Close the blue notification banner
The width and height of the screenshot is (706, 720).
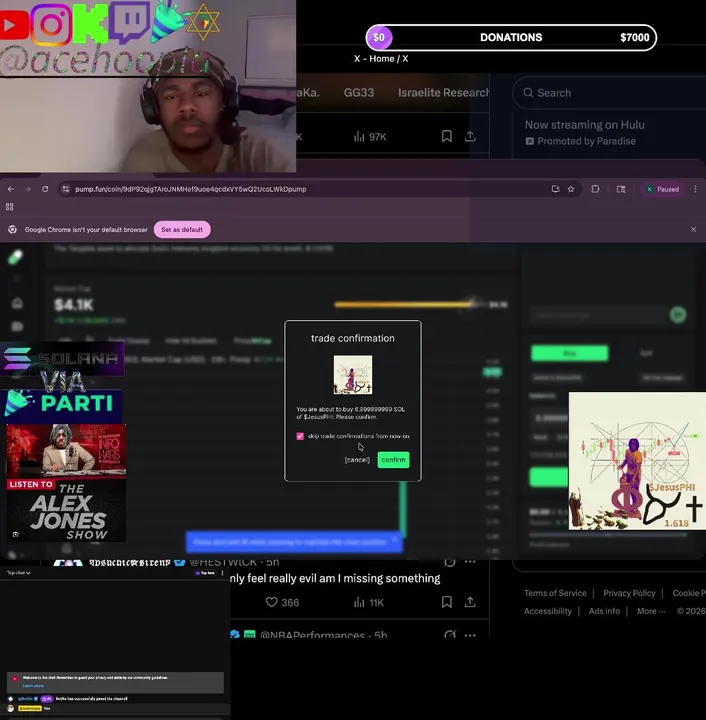[394, 539]
